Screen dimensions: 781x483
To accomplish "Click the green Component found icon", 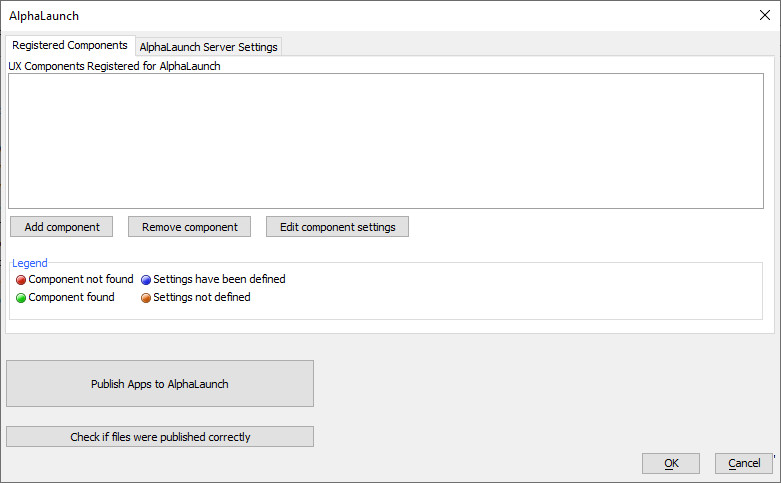I will tap(21, 298).
